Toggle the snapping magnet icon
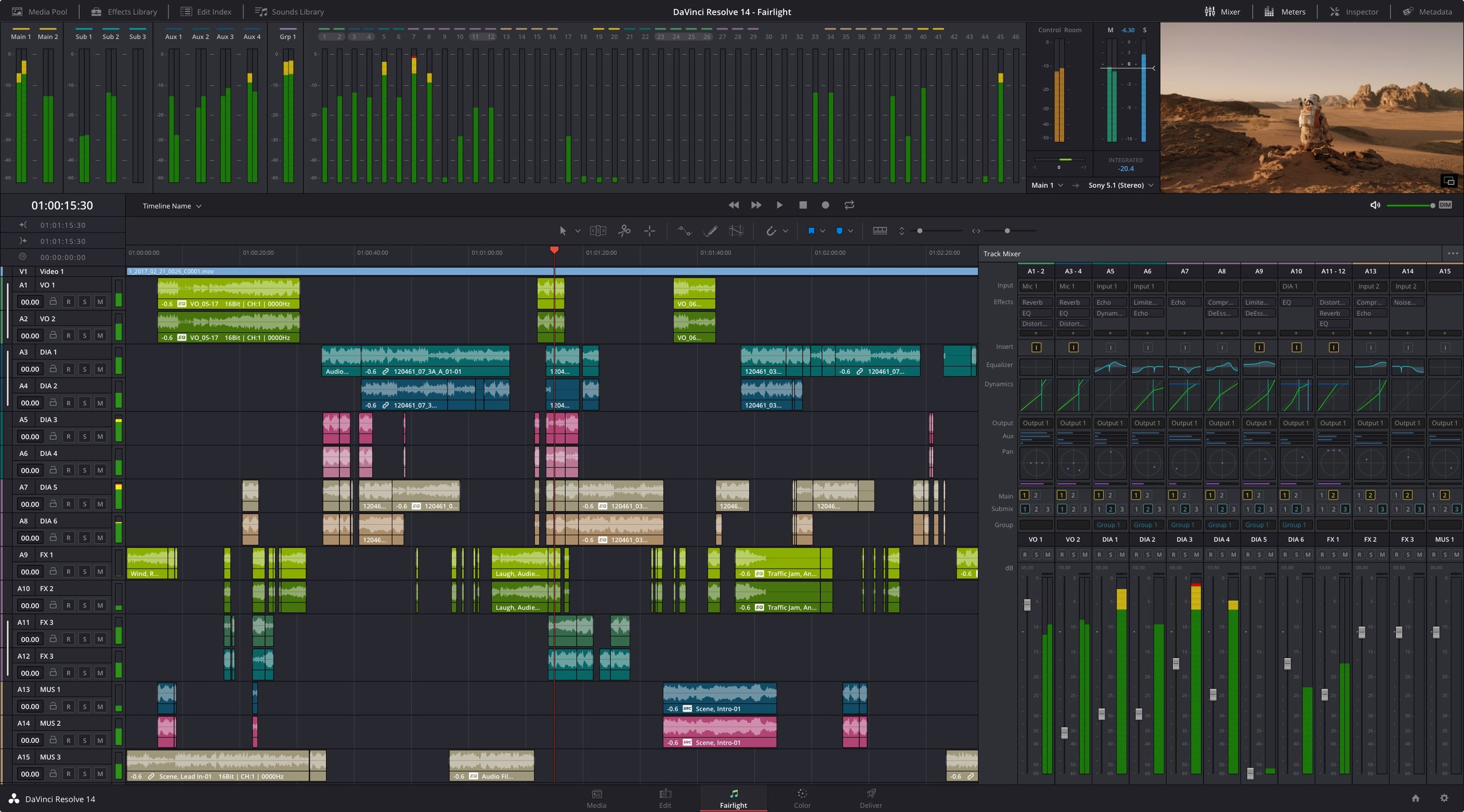Screen dimensions: 1464x812 [771, 230]
